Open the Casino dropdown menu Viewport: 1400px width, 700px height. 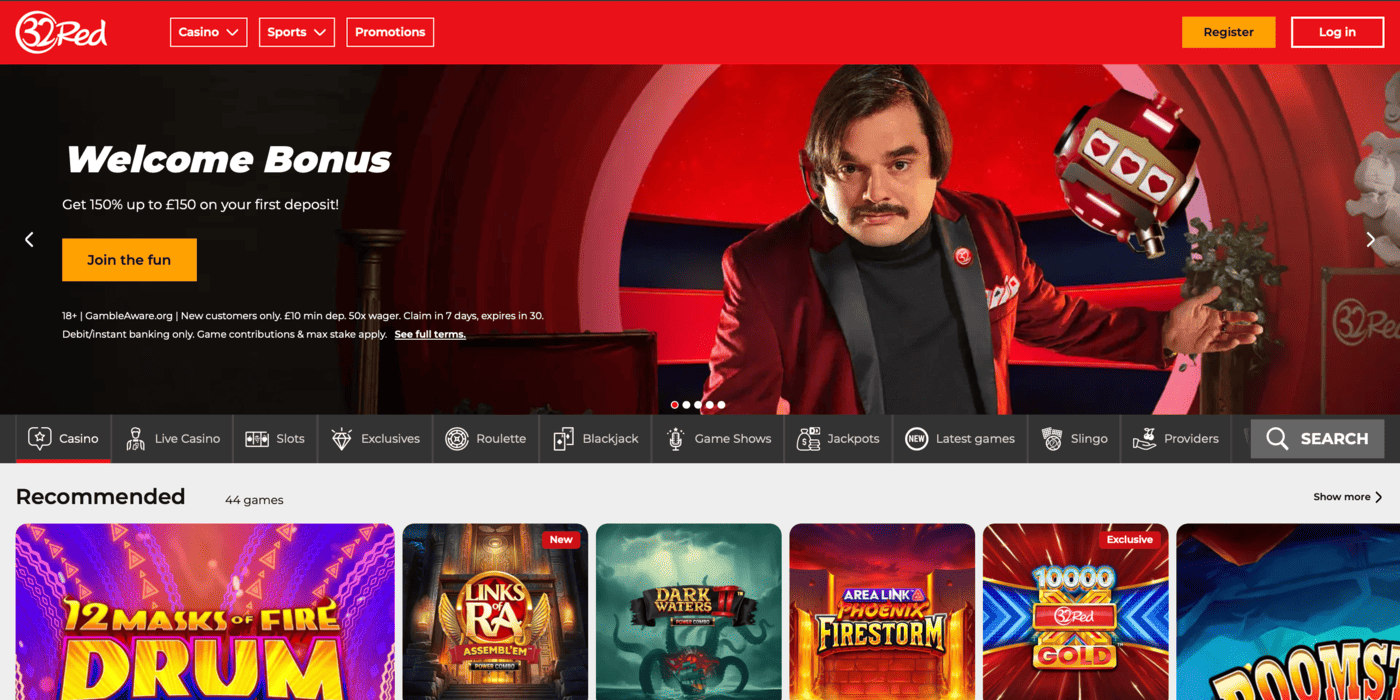pos(209,32)
